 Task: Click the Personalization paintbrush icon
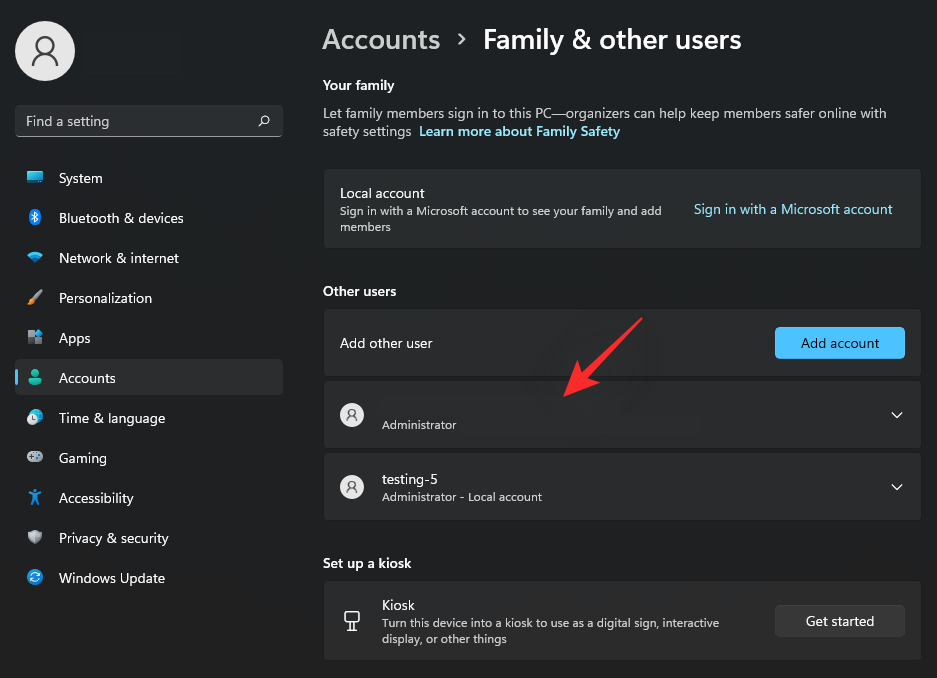pyautogui.click(x=35, y=298)
